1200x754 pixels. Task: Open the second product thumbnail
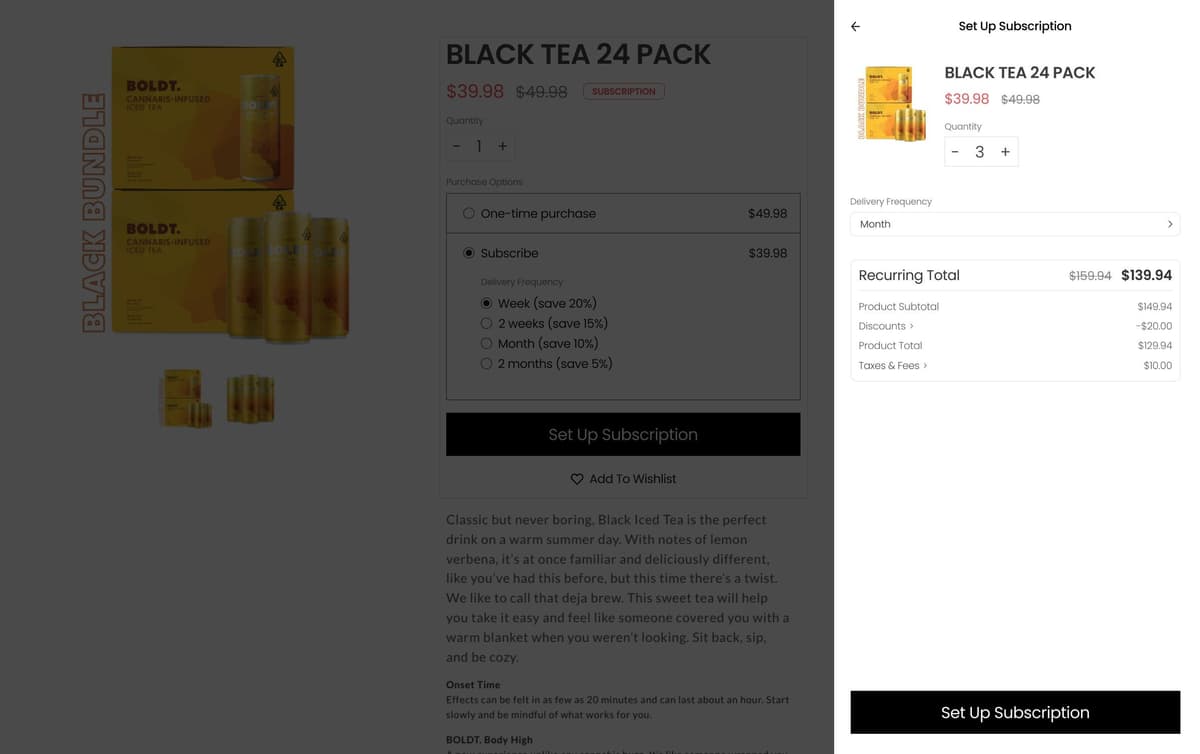(x=250, y=397)
